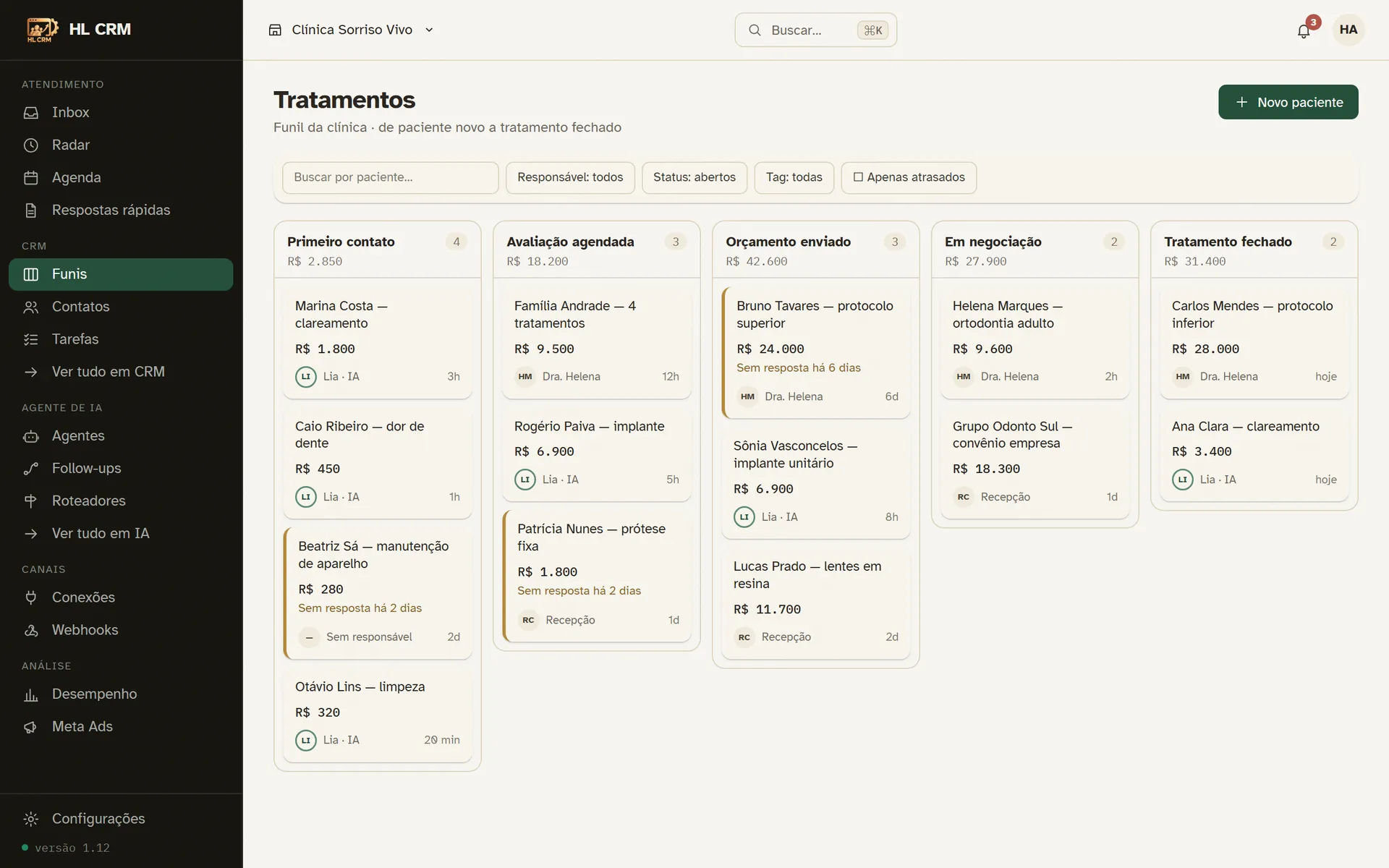
Task: Click the magnifier icon in Buscar
Action: (755, 30)
